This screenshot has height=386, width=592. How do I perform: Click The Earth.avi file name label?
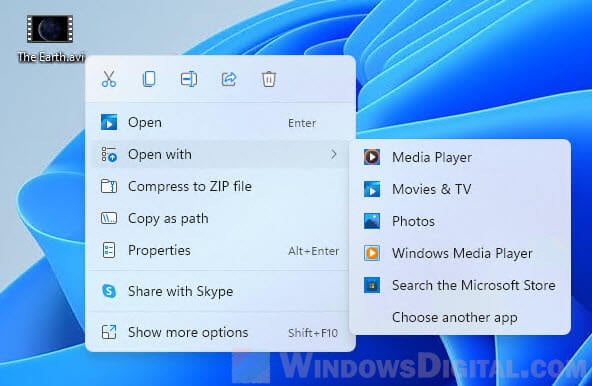[51, 57]
